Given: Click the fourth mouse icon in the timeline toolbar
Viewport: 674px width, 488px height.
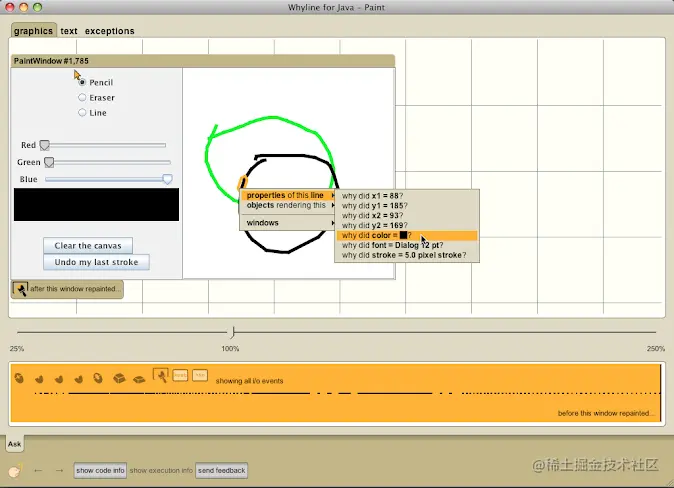Looking at the screenshot, I should [x=79, y=379].
